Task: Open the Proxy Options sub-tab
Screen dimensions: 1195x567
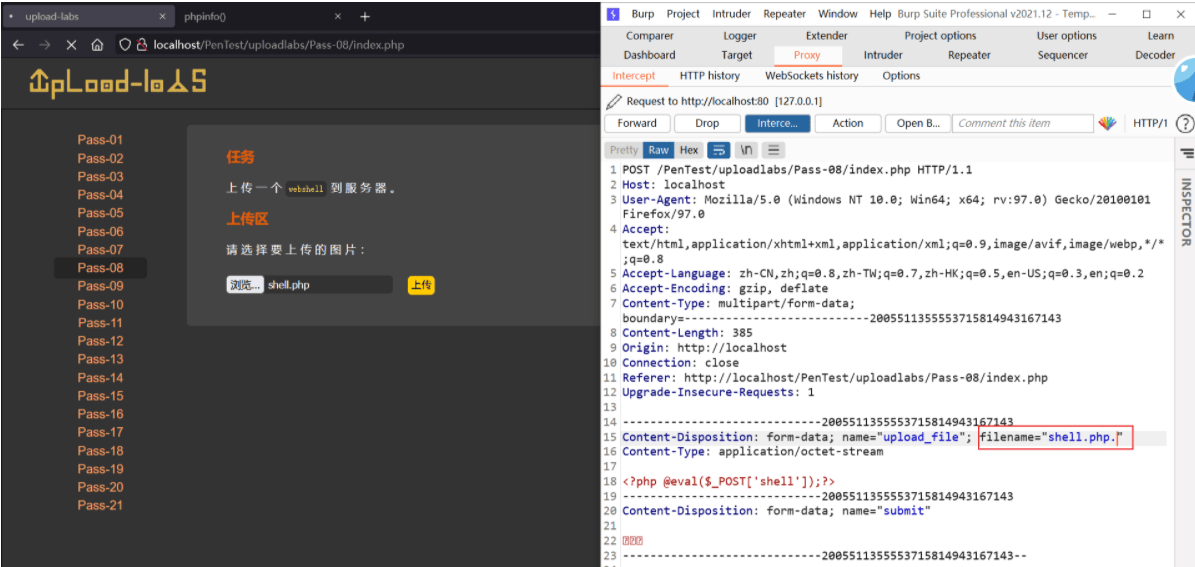Action: pos(901,75)
